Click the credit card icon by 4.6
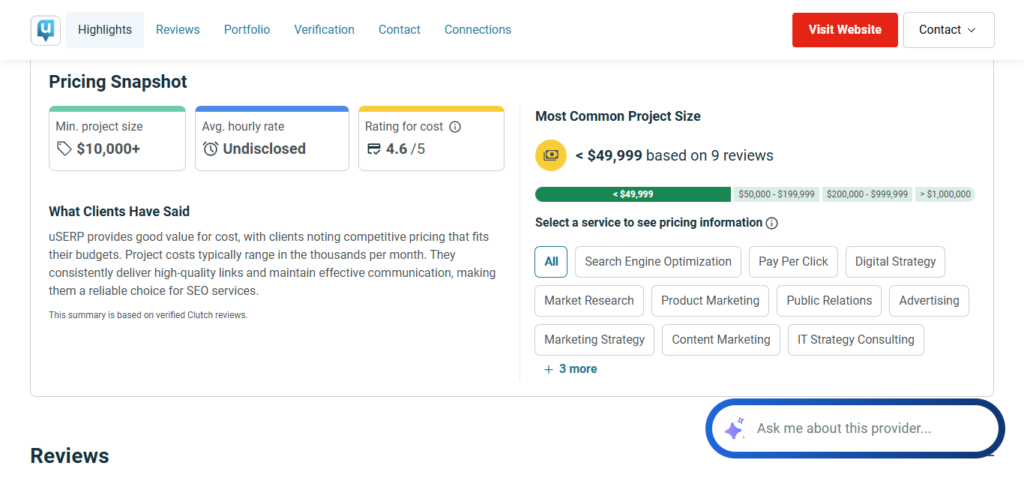 click(x=374, y=149)
